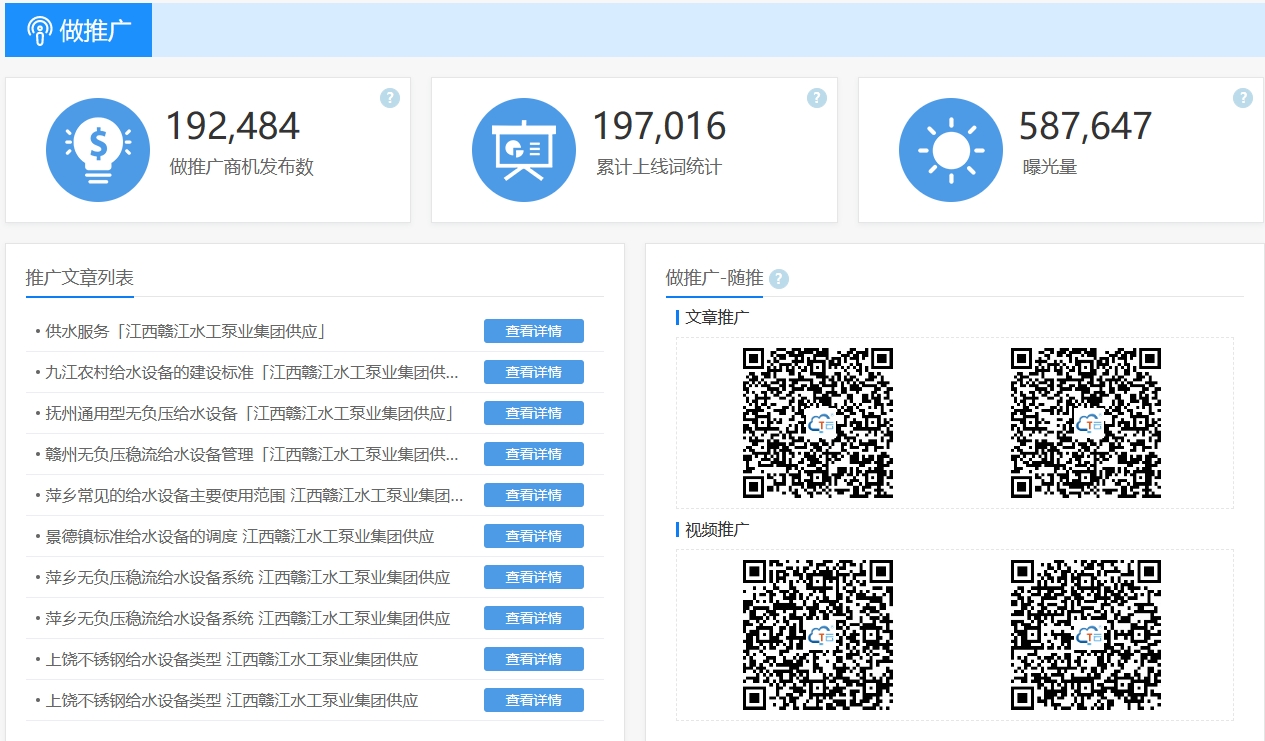Open article 赣州无负压稳流给水设备管理
Screen dimensions: 1265x741
(252, 454)
